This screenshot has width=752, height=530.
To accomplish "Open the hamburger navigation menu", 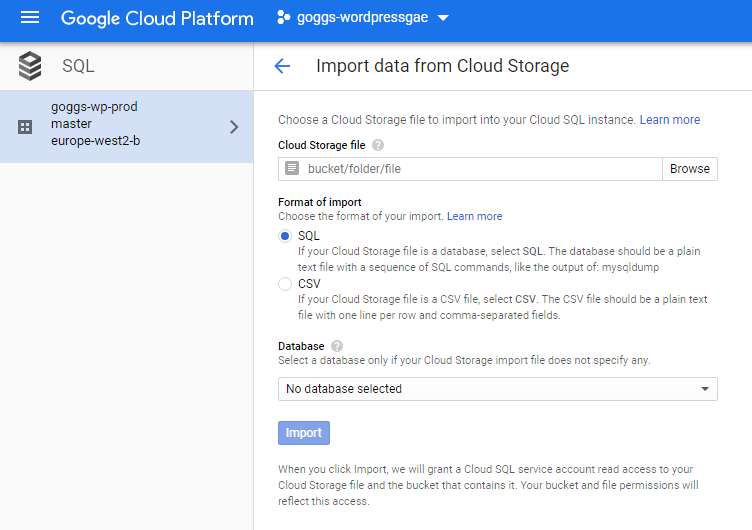I will (x=30, y=18).
